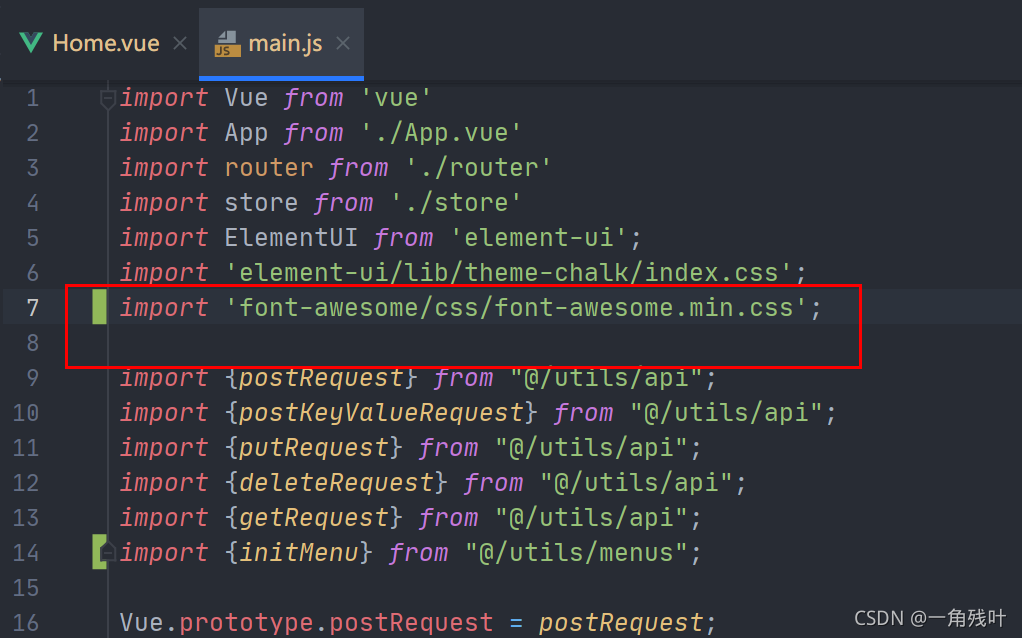The height and width of the screenshot is (638, 1022).
Task: Click line number 15 in the gutter
Action: tap(26, 588)
